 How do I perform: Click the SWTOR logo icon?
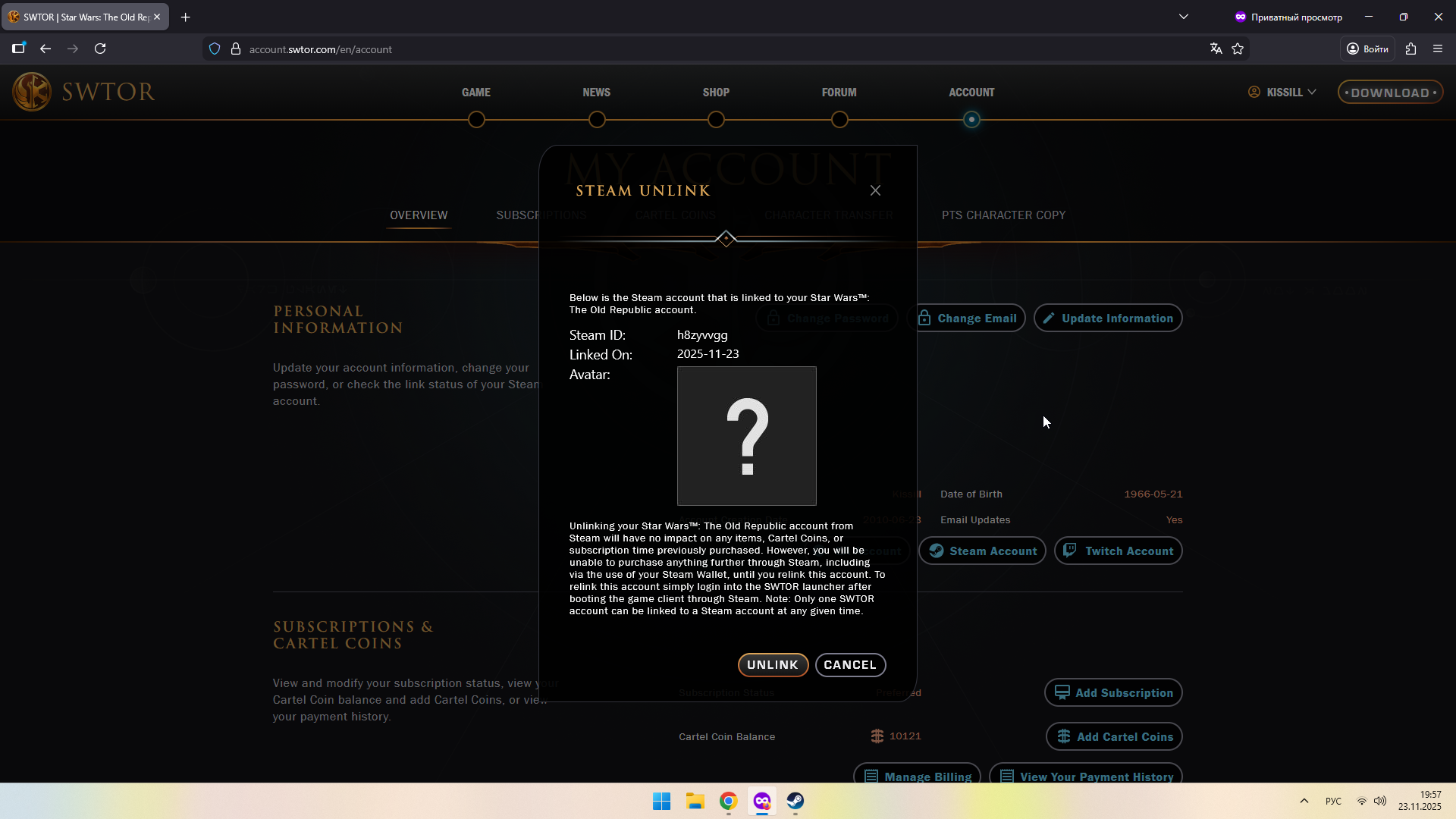click(x=32, y=92)
